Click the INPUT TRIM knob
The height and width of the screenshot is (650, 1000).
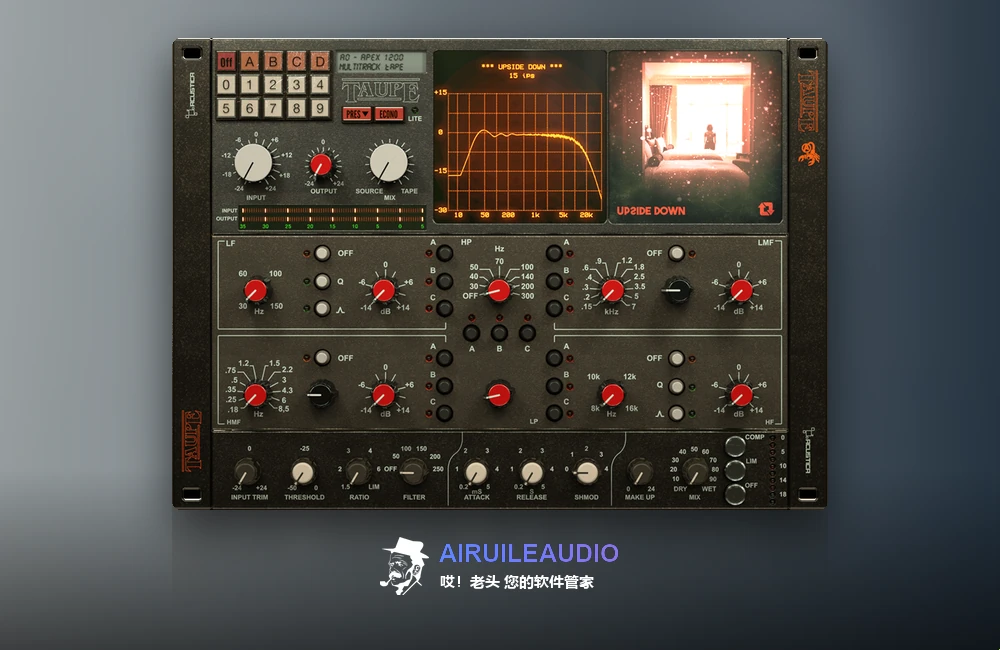245,473
